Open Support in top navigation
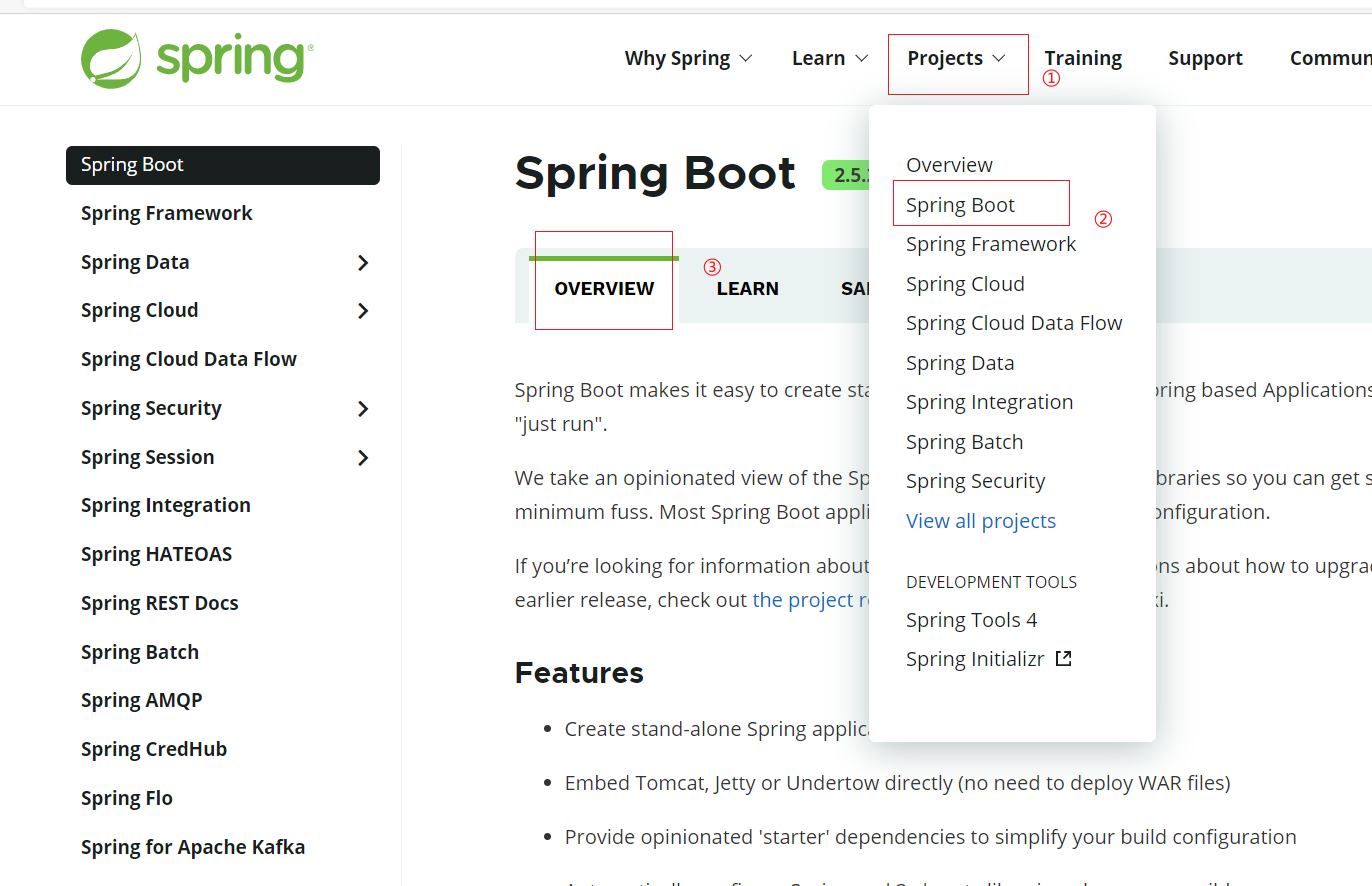1372x886 pixels. [x=1205, y=58]
